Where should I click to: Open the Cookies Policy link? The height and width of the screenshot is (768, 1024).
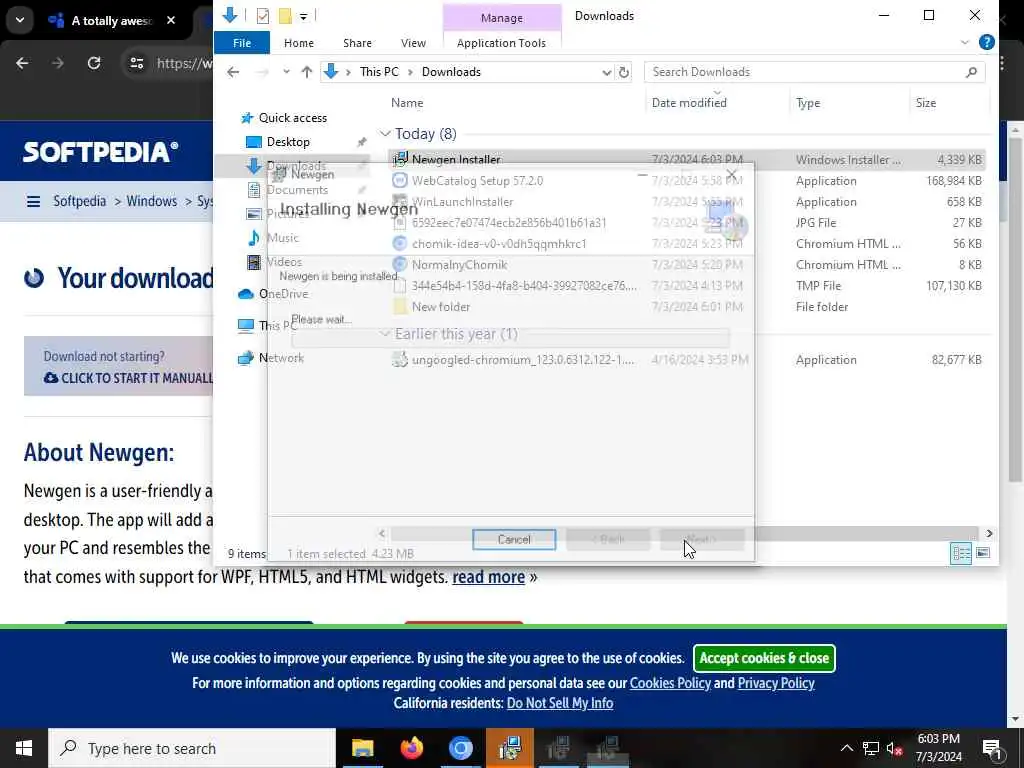pyautogui.click(x=670, y=683)
